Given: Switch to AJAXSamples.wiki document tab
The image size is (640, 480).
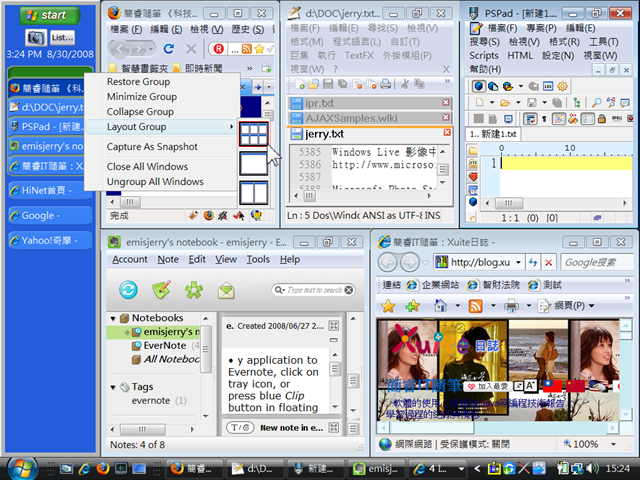Looking at the screenshot, I should [370, 118].
